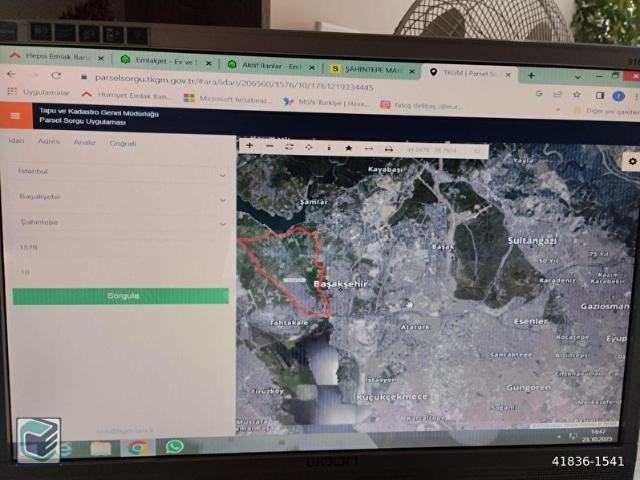Open the browser profile avatar

coord(618,96)
